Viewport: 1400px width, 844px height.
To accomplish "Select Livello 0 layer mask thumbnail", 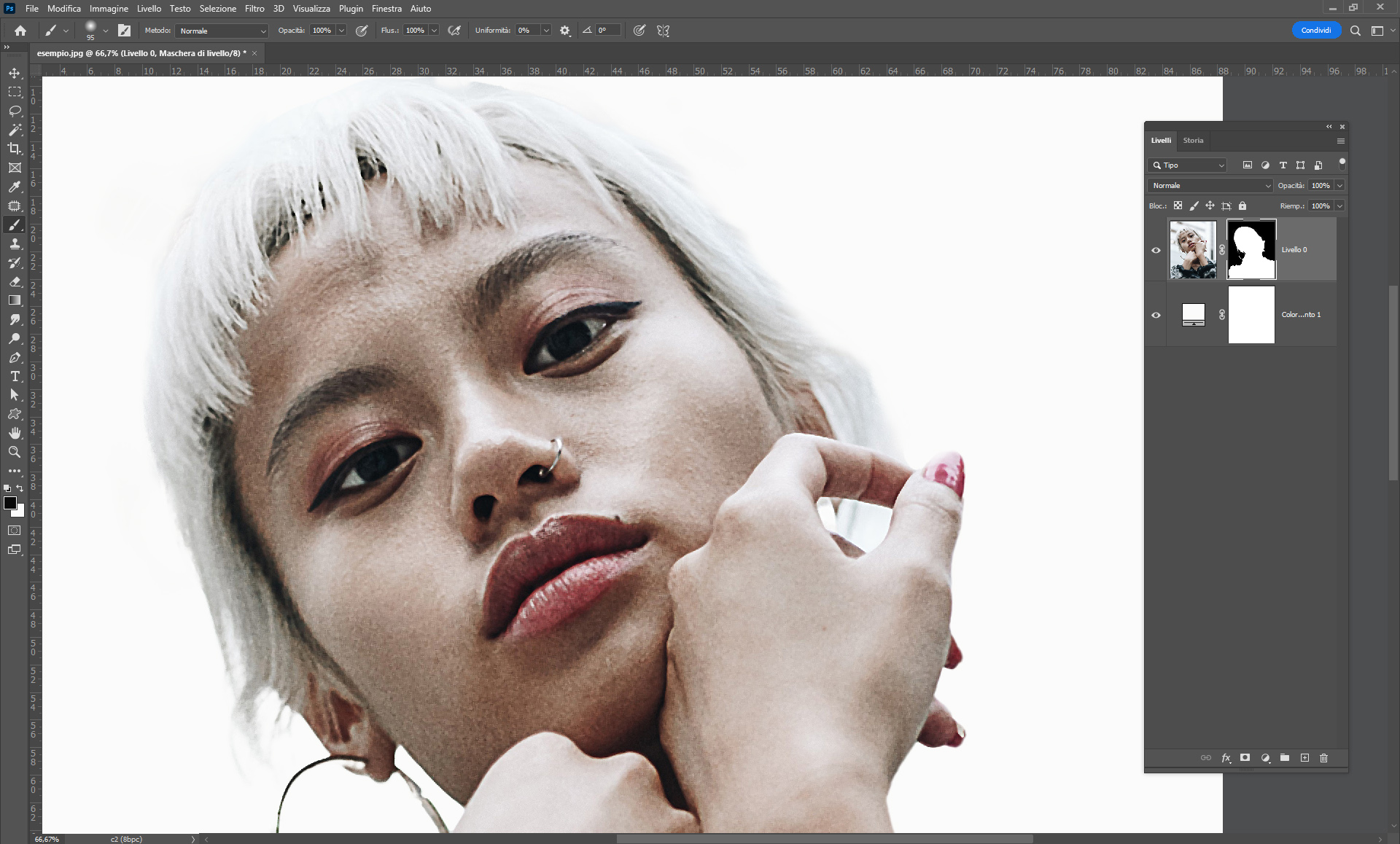I will click(1251, 250).
